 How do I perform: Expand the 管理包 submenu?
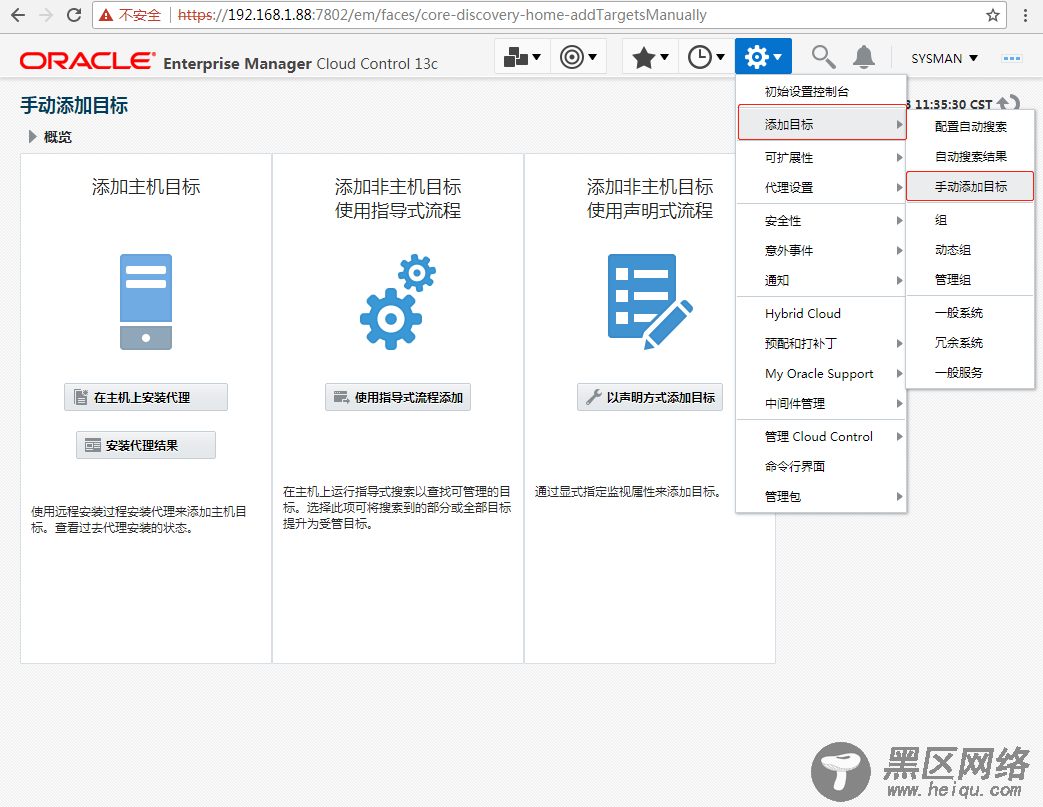click(x=821, y=496)
